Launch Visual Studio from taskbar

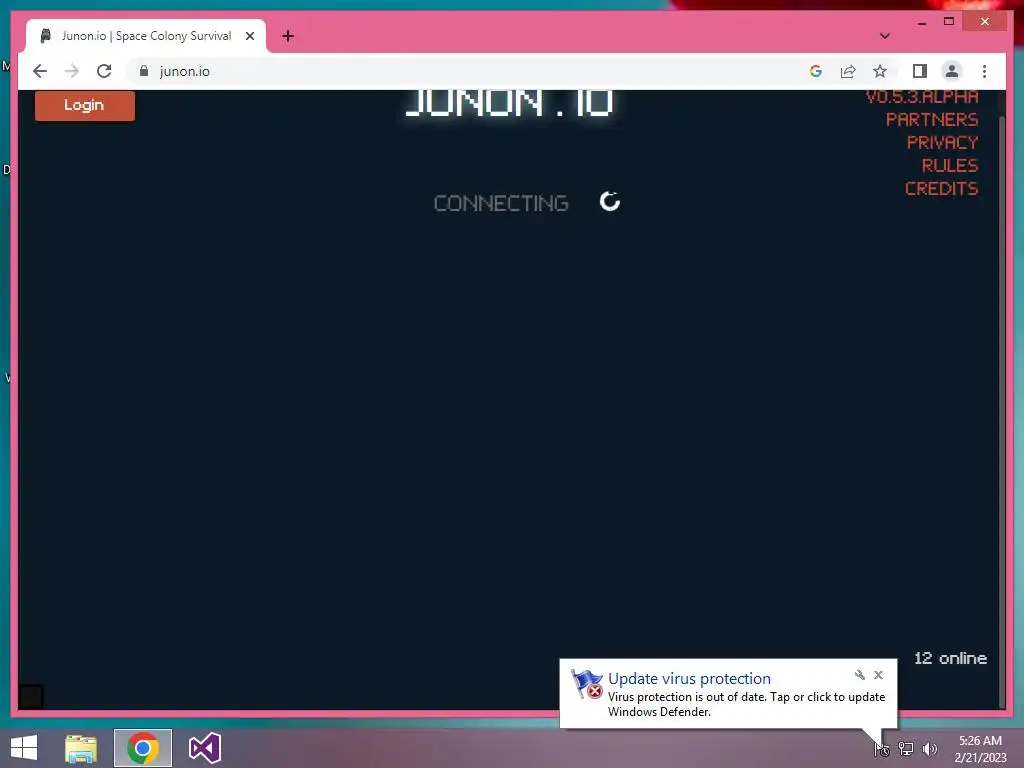tap(204, 748)
